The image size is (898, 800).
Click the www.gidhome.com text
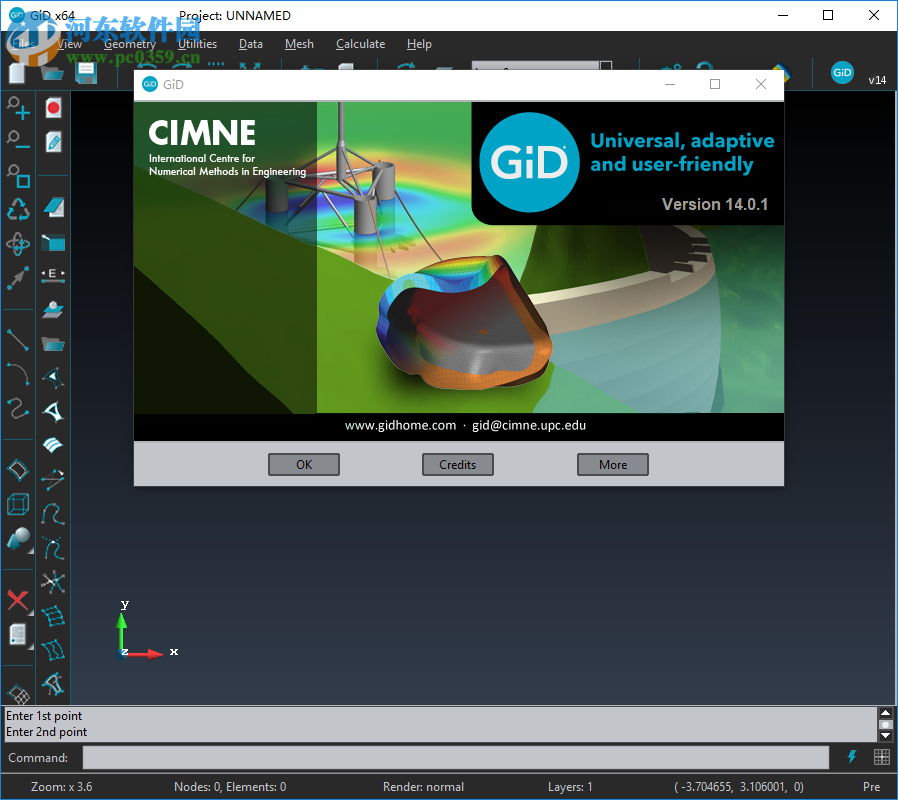point(400,425)
